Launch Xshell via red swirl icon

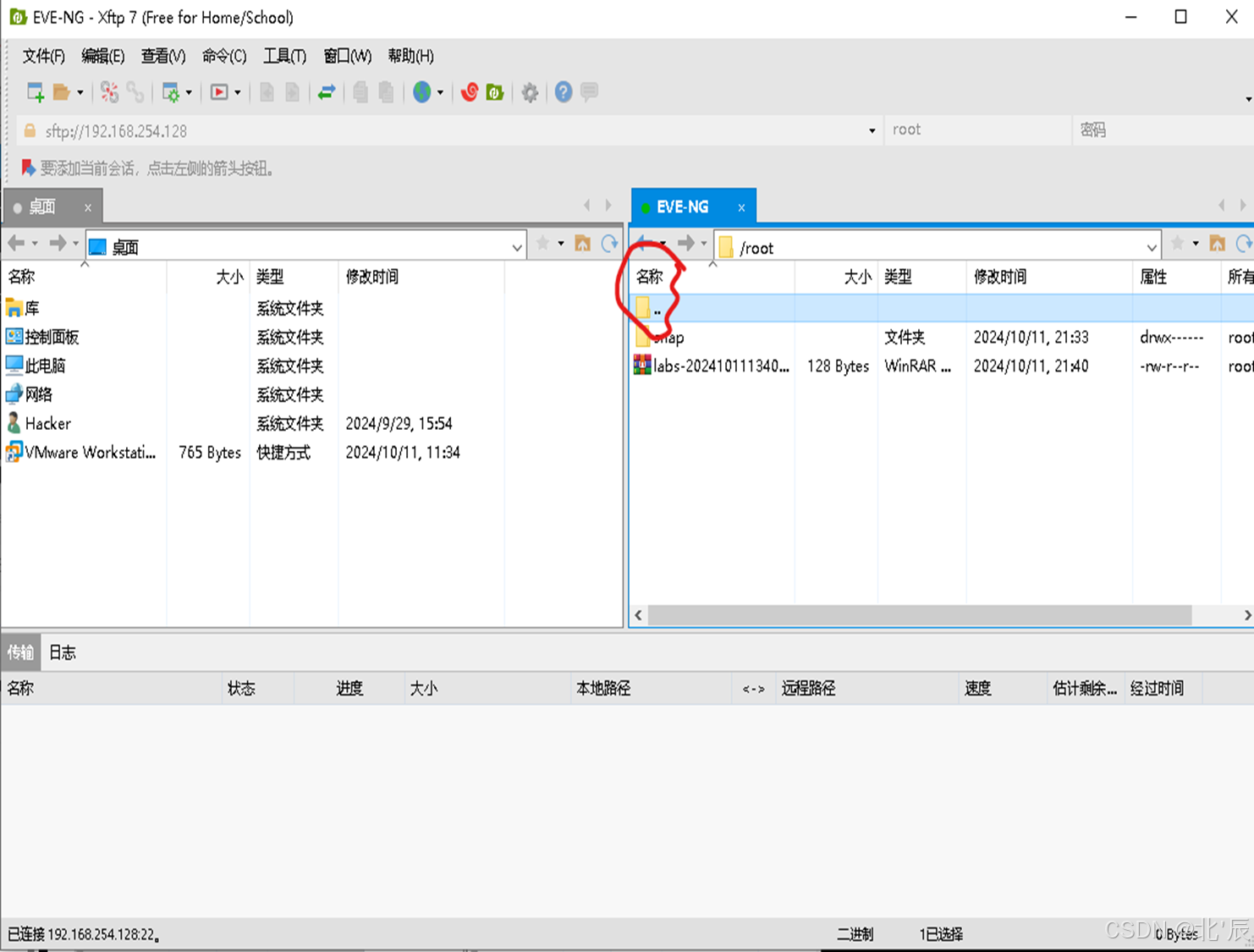point(470,92)
